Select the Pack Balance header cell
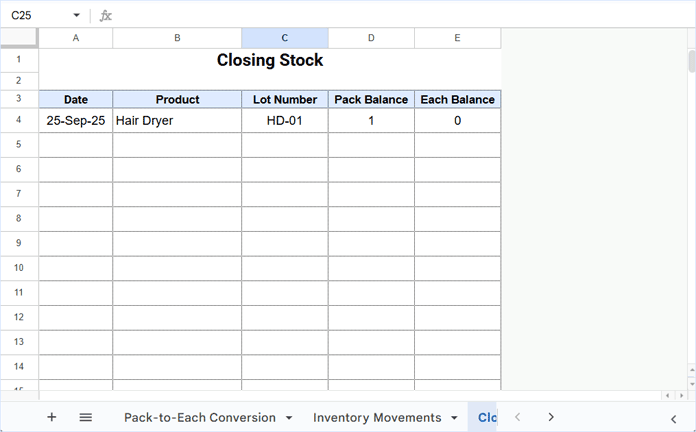Image resolution: width=696 pixels, height=432 pixels. tap(371, 99)
